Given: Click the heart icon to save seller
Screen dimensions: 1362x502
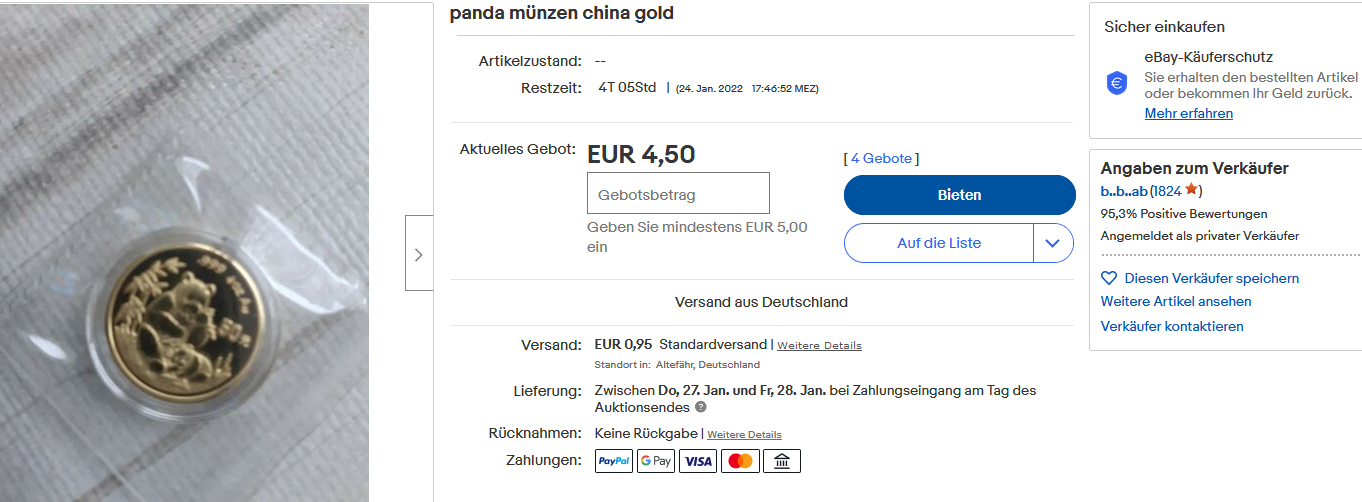Looking at the screenshot, I should [x=1108, y=278].
